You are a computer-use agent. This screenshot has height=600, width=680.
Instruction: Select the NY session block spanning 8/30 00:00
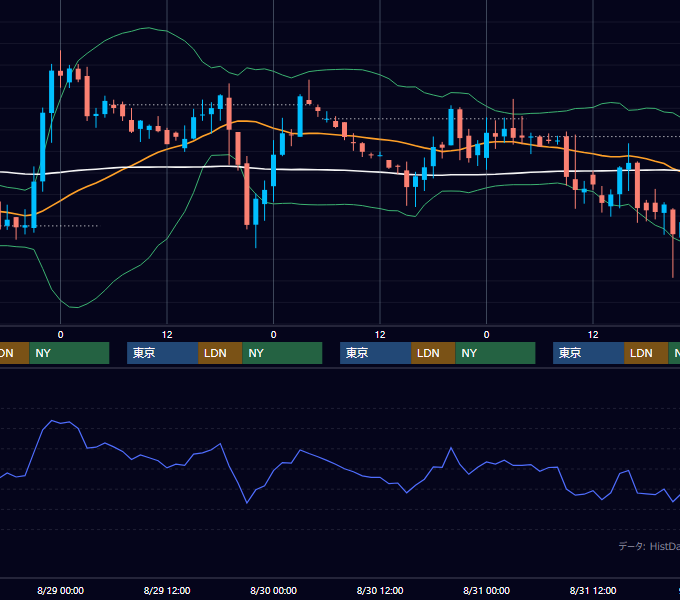[282, 353]
